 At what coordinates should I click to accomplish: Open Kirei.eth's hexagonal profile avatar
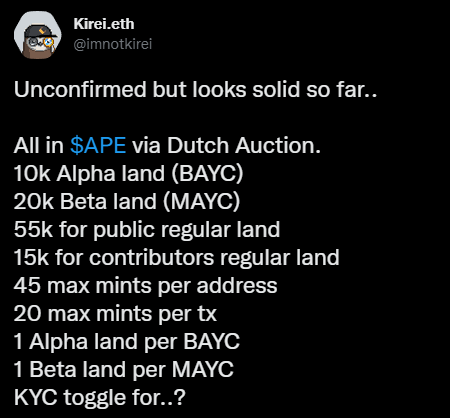coord(37,35)
